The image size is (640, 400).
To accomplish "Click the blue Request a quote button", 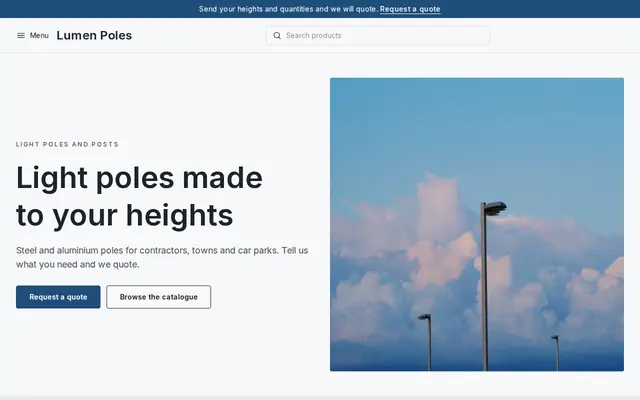I will click(x=58, y=297).
